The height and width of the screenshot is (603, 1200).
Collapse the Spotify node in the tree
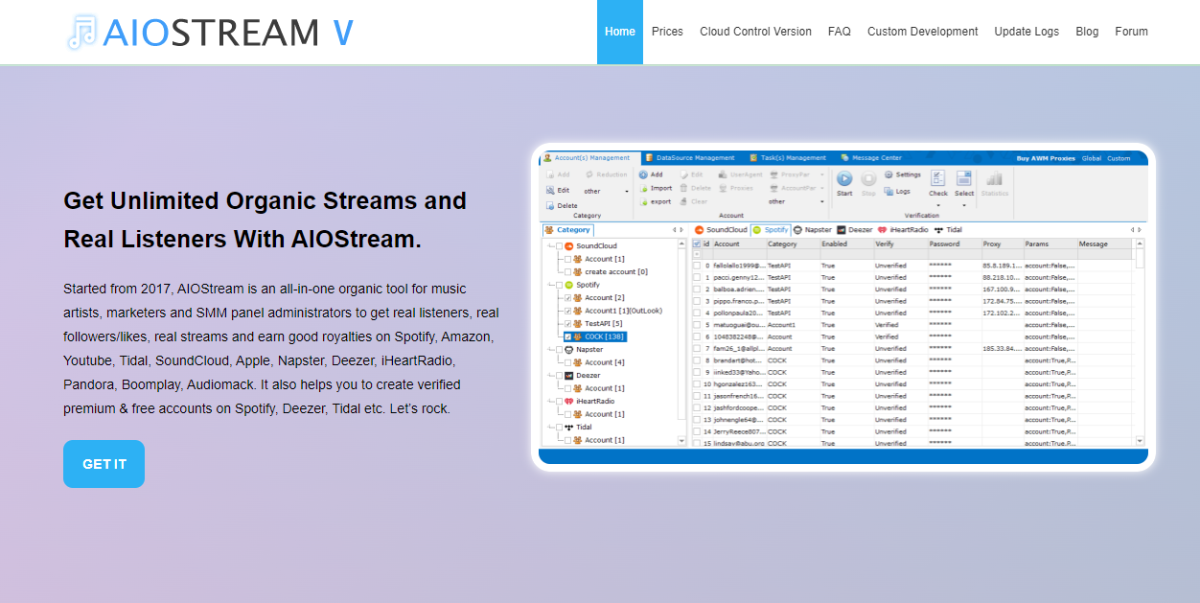[x=550, y=285]
